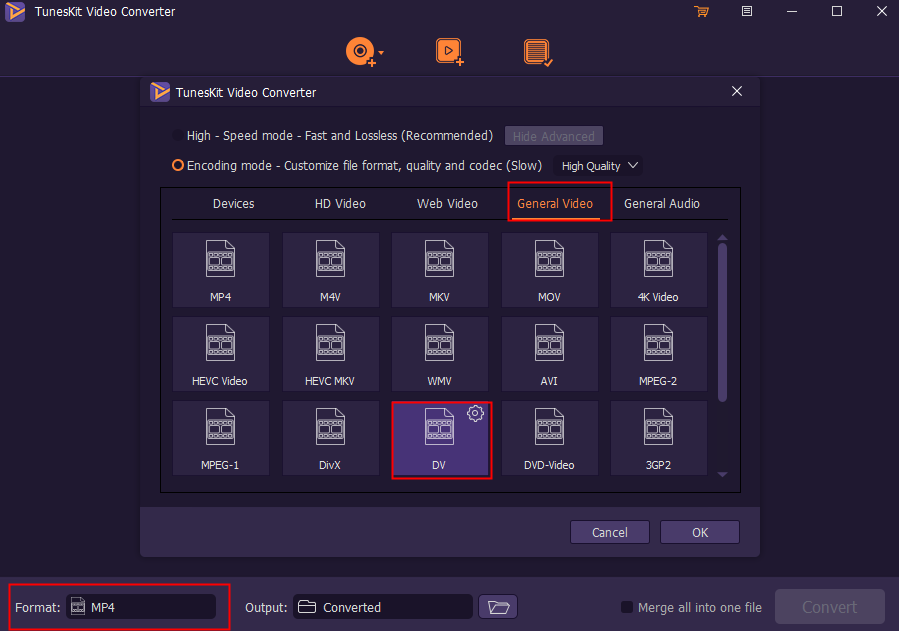Switch to the General Video tab

pyautogui.click(x=555, y=203)
